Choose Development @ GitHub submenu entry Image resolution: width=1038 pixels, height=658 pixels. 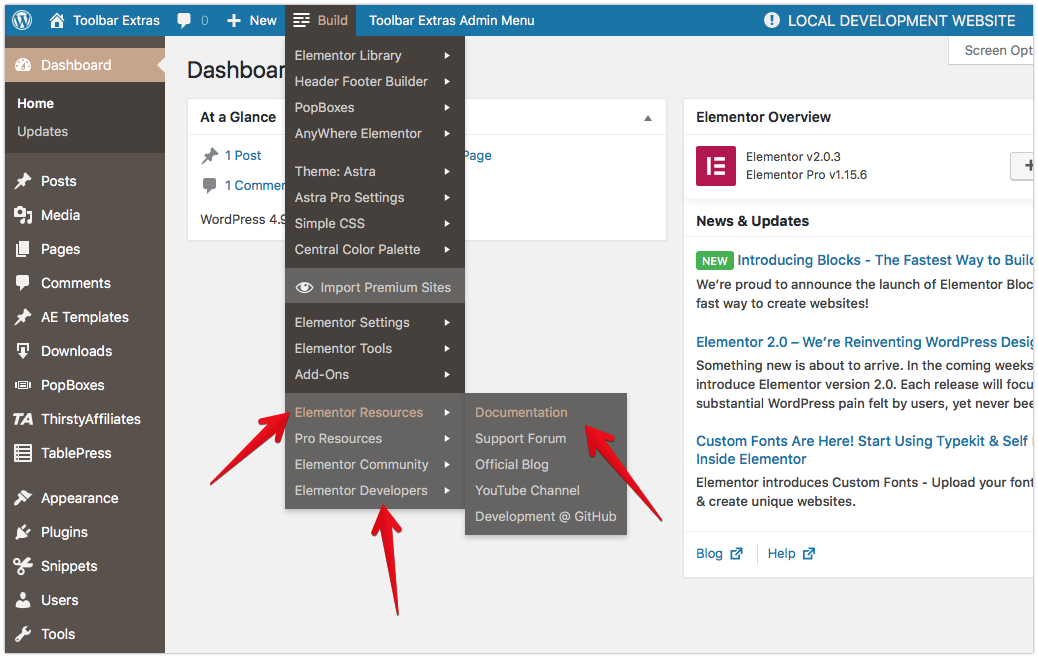[x=545, y=516]
